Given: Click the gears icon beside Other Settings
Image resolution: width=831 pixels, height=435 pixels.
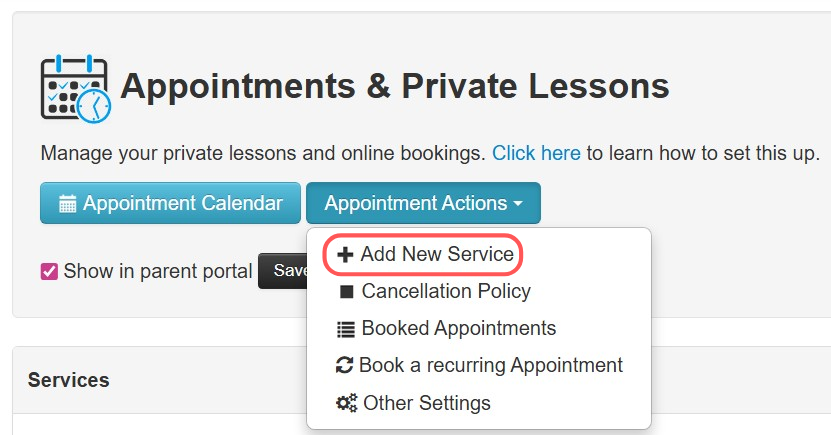Looking at the screenshot, I should click(x=346, y=404).
